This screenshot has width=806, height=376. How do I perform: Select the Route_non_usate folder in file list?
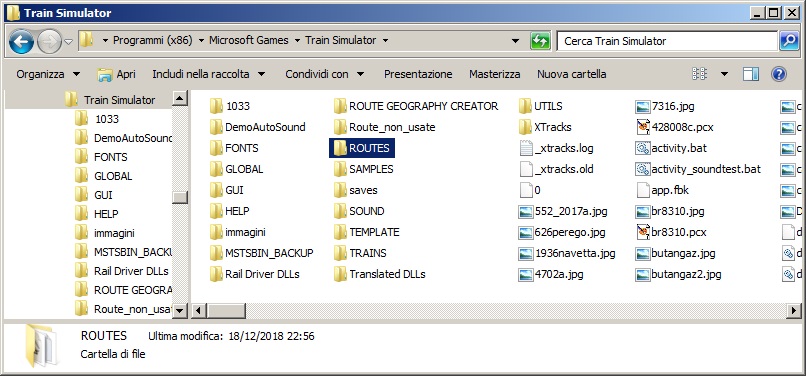tap(384, 127)
